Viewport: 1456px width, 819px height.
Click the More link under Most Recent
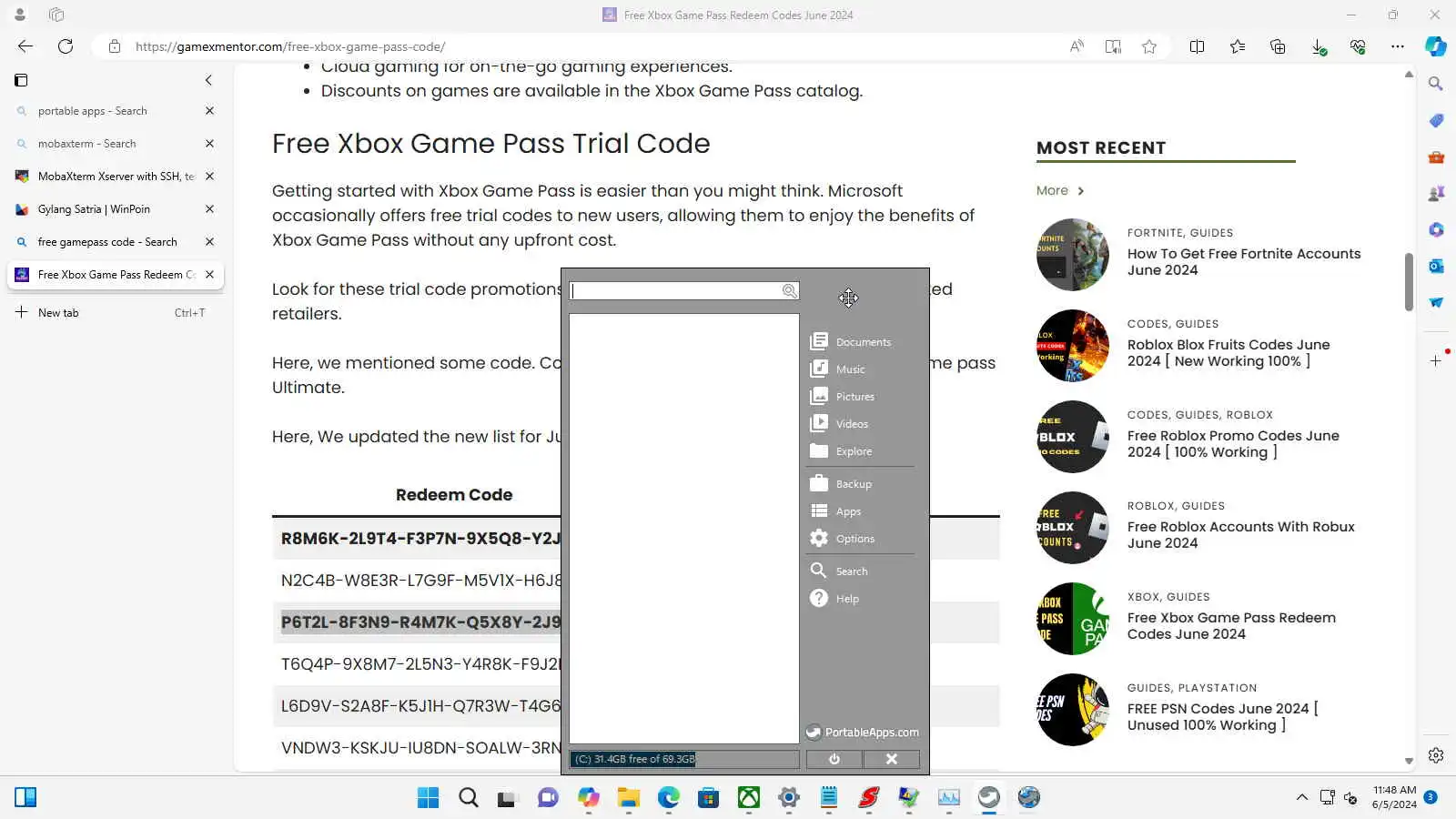pos(1060,190)
